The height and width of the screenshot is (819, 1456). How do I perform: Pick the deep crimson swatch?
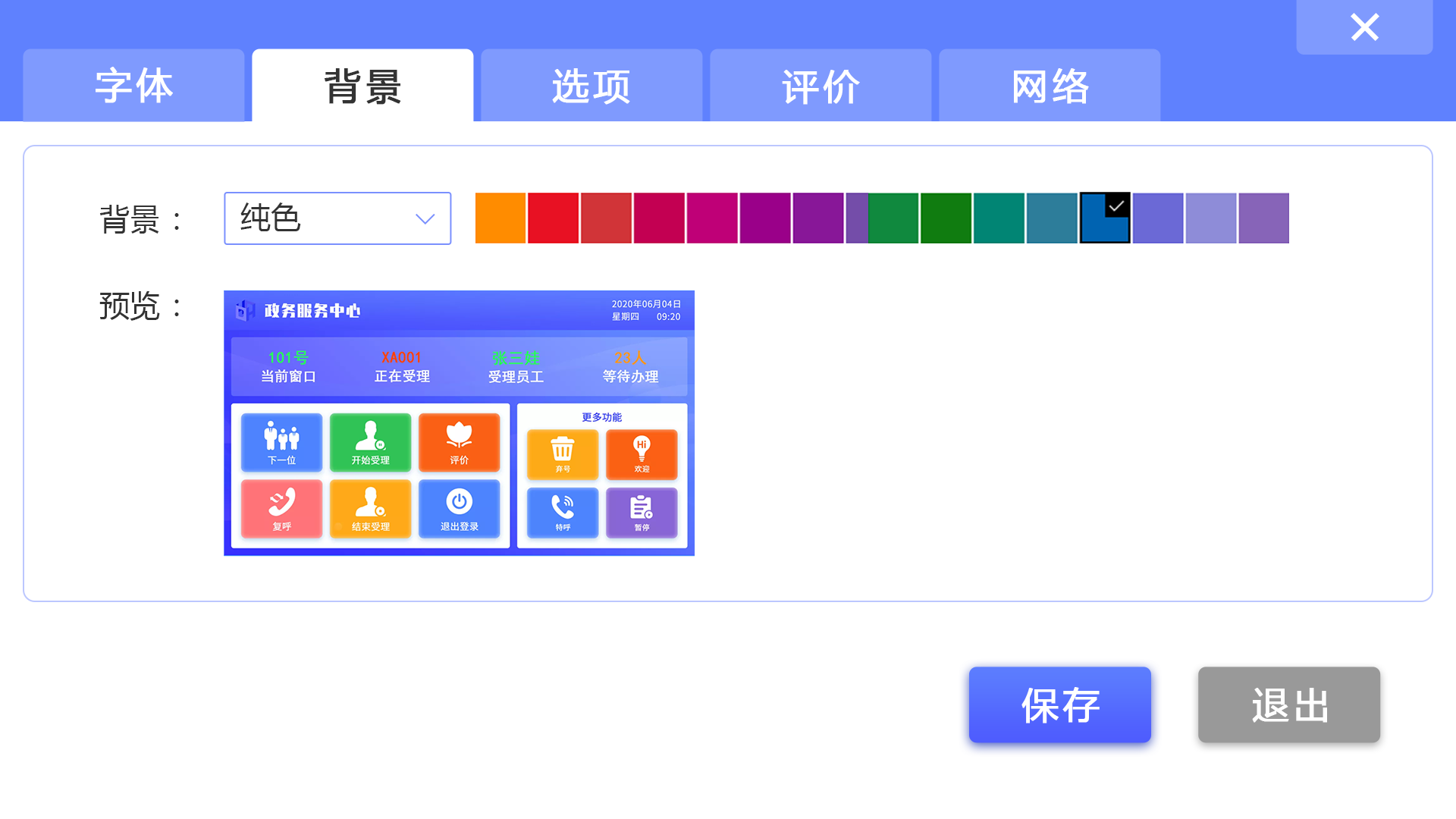tap(660, 218)
